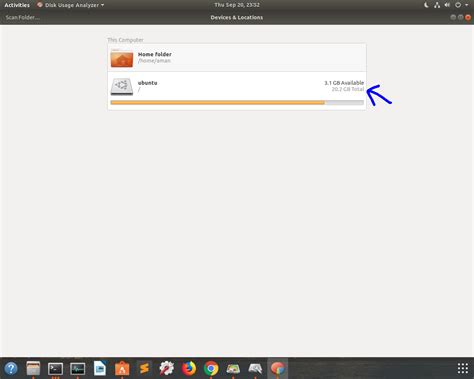Click the This Computer heading
The height and width of the screenshot is (379, 474).
[125, 40]
